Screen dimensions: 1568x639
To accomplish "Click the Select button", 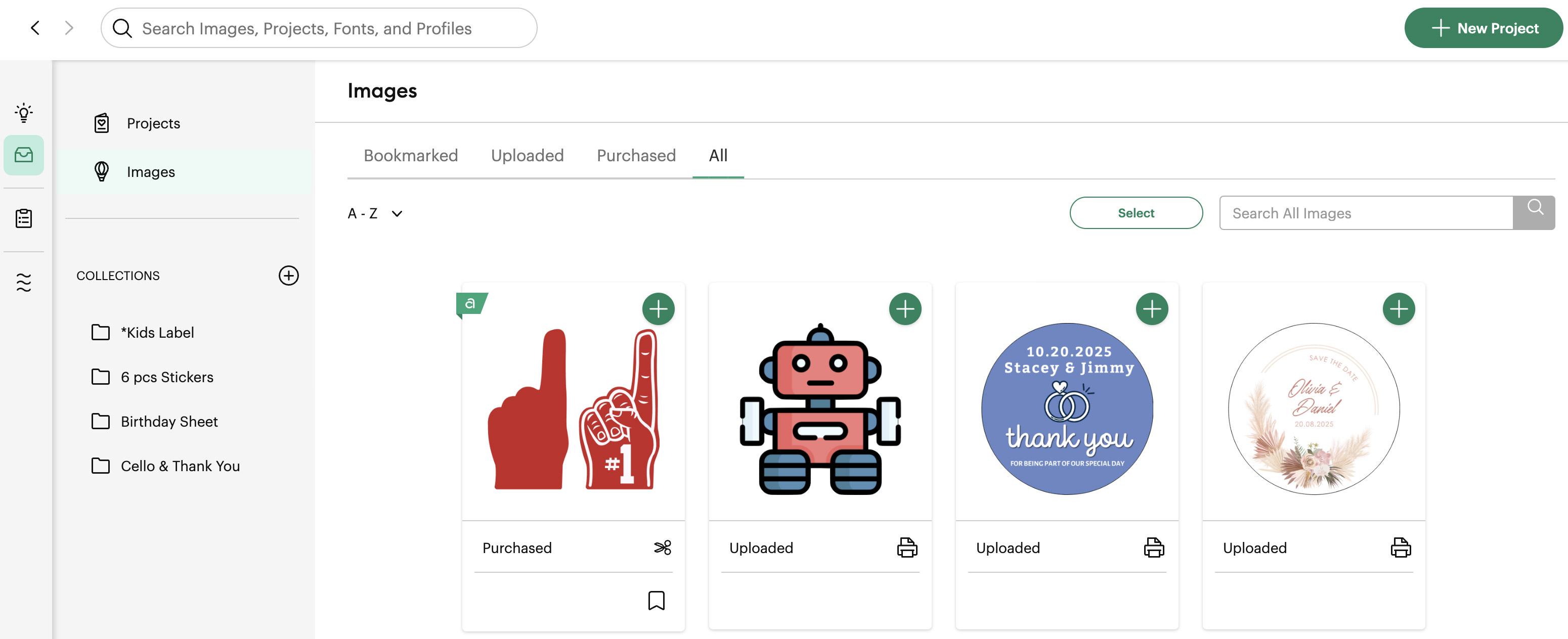I will 1136,212.
